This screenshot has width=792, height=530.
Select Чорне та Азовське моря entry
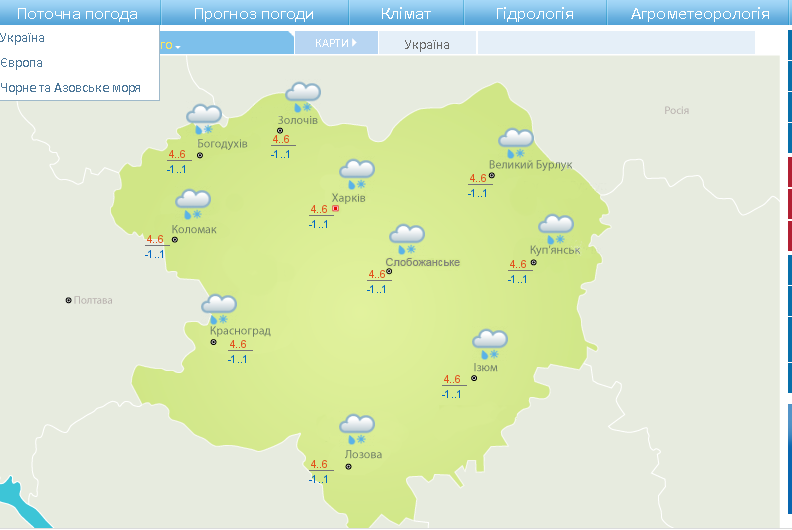(x=70, y=87)
